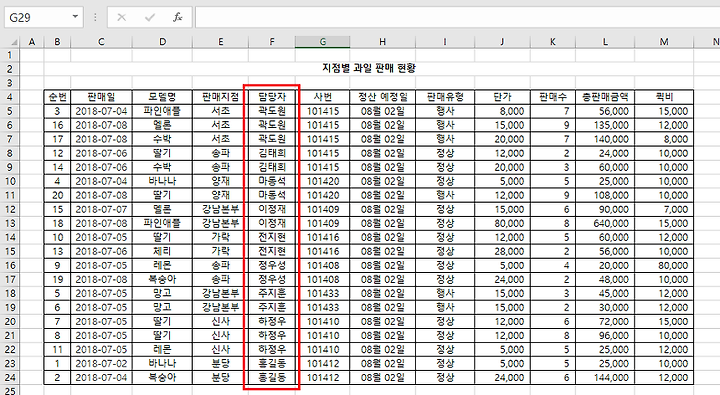Click the 판매일 header cell

101,97
